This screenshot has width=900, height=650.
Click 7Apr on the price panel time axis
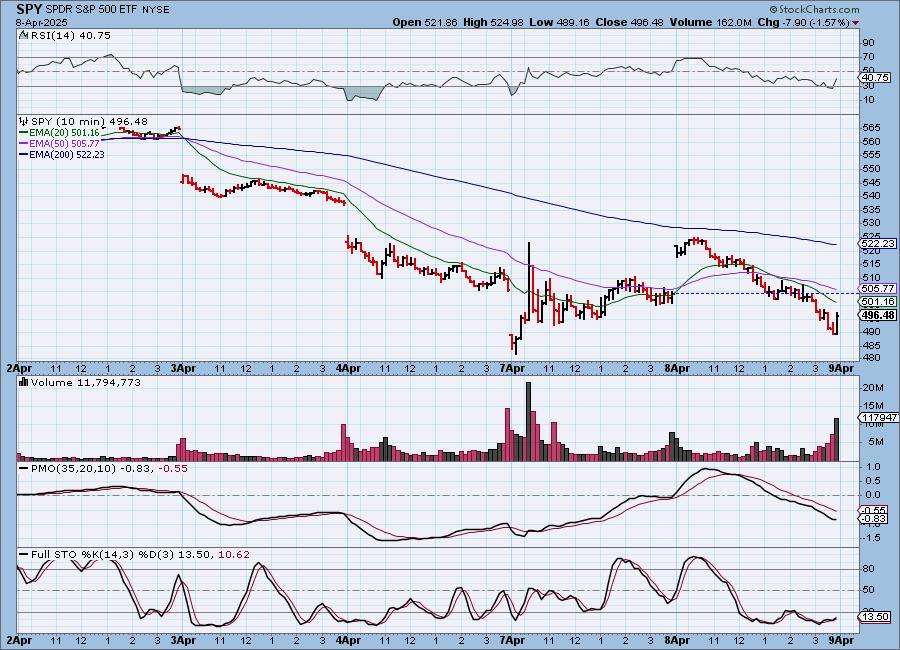point(512,368)
